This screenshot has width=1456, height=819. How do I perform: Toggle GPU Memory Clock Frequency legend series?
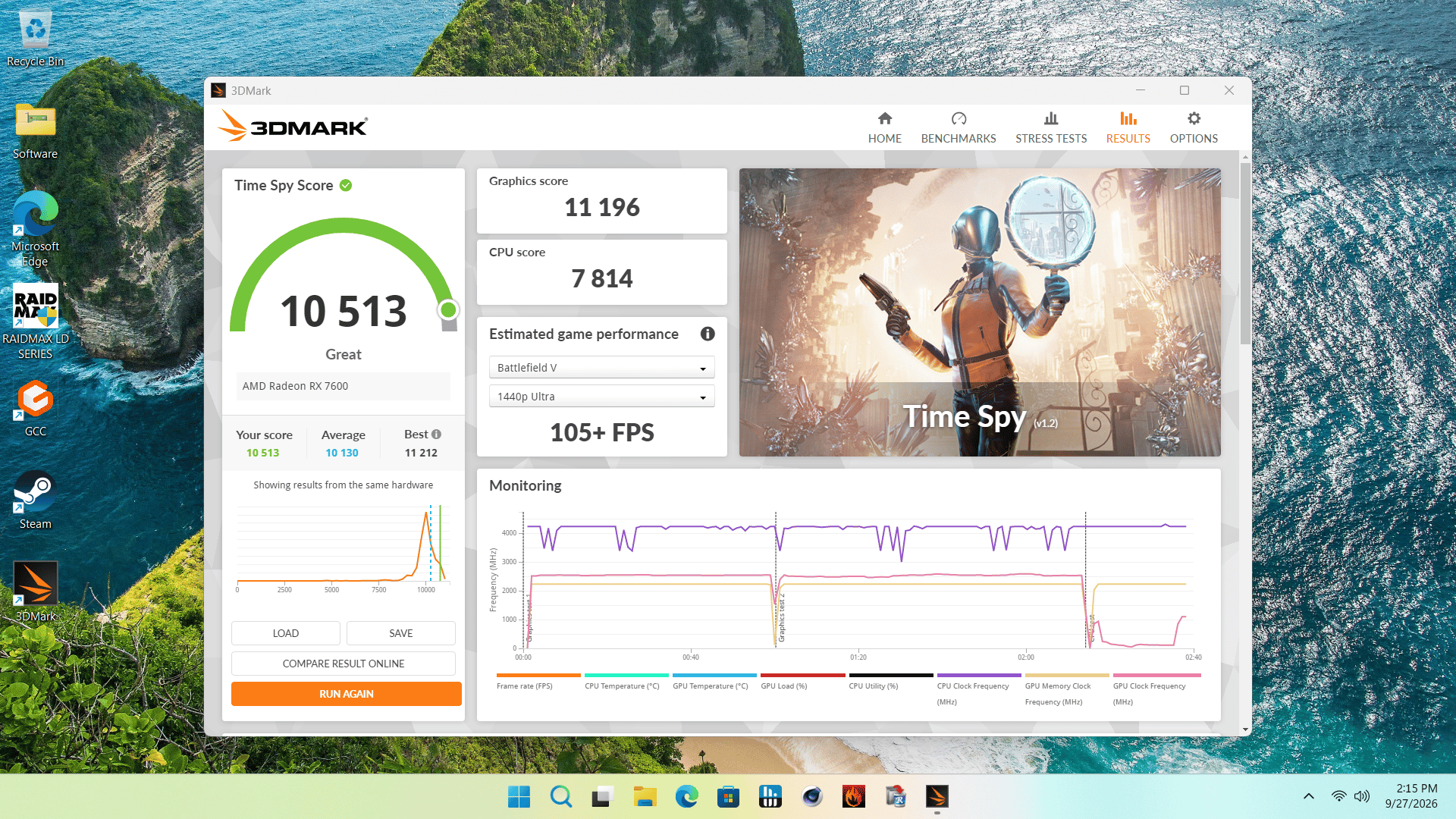tap(1067, 689)
